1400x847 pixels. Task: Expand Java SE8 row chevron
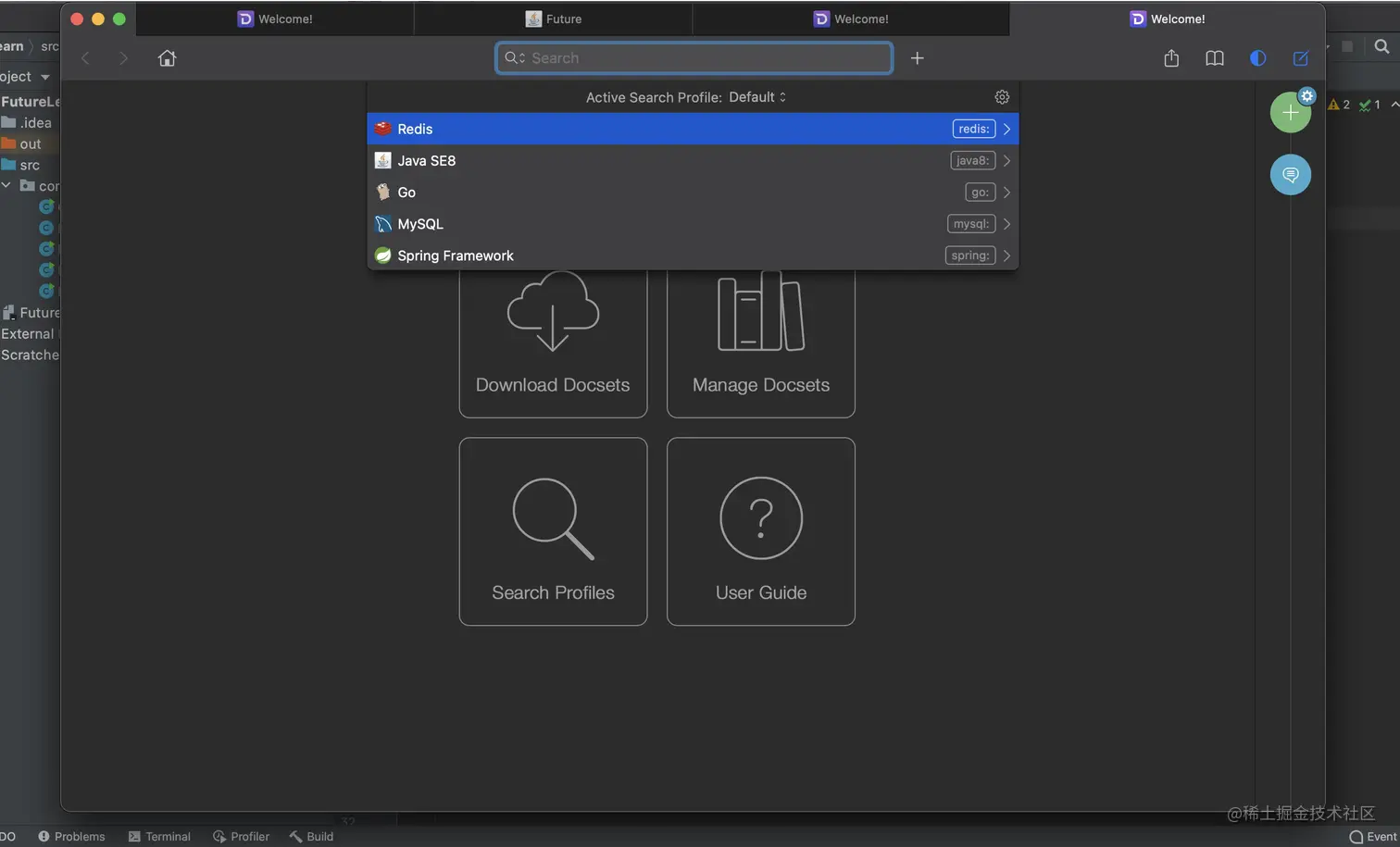pyautogui.click(x=1006, y=160)
